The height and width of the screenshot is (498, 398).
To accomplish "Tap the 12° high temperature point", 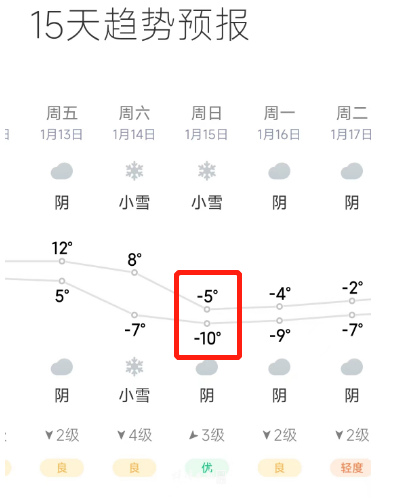I will point(62,261).
